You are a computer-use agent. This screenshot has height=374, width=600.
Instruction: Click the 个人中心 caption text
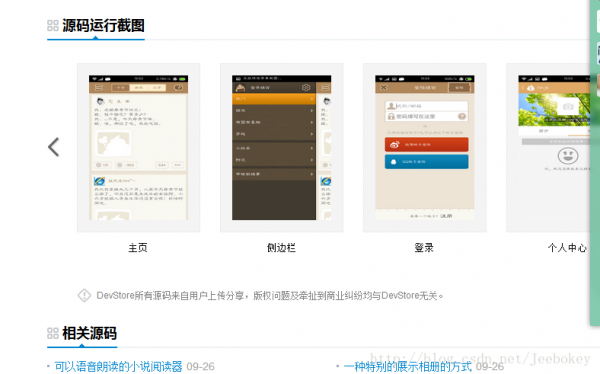point(567,248)
